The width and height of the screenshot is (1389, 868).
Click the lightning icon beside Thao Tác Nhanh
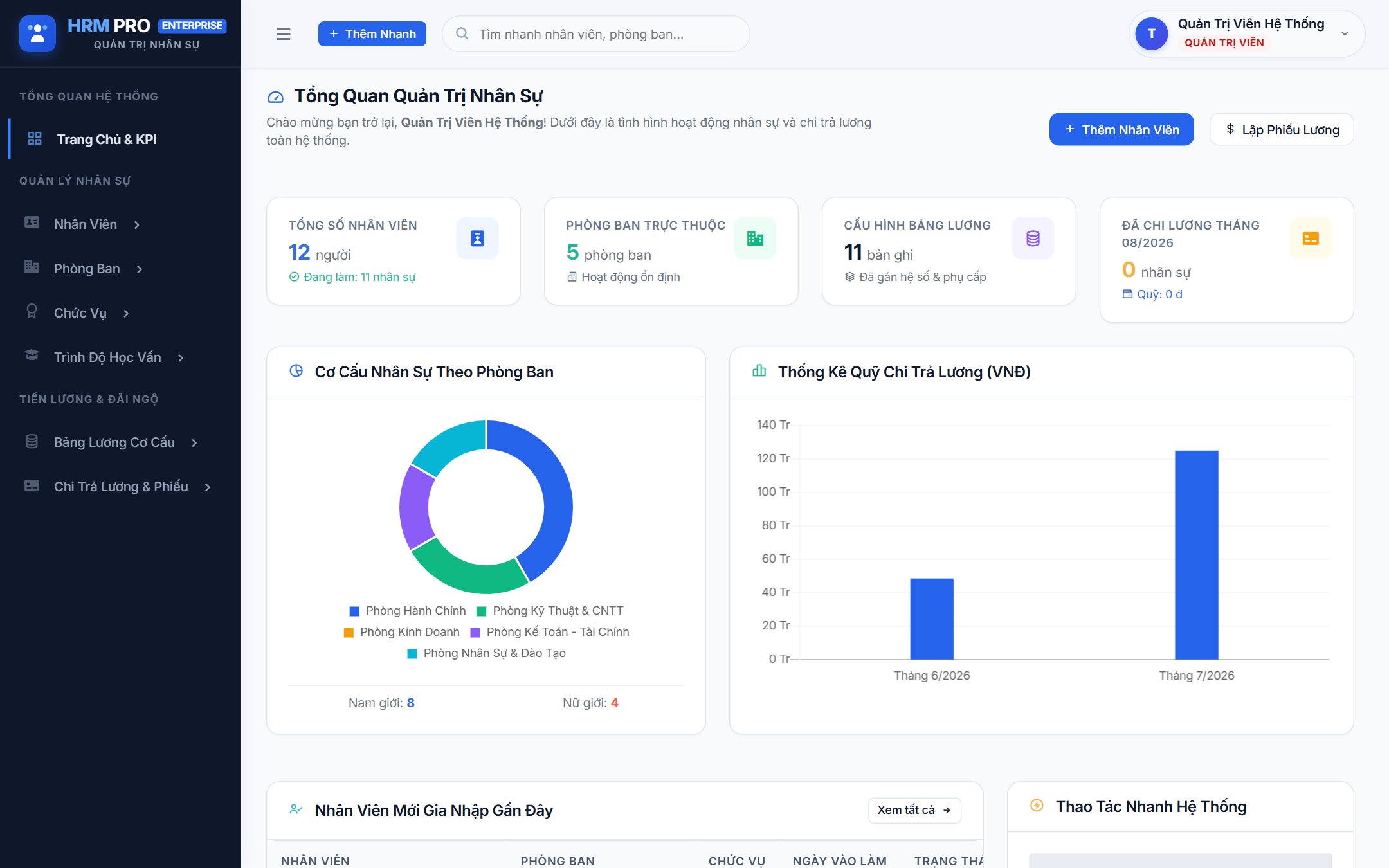pyautogui.click(x=1037, y=806)
